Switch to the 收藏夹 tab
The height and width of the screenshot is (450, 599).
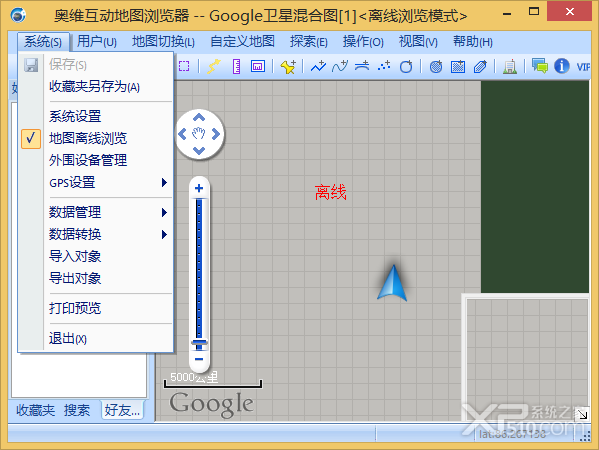[35, 410]
